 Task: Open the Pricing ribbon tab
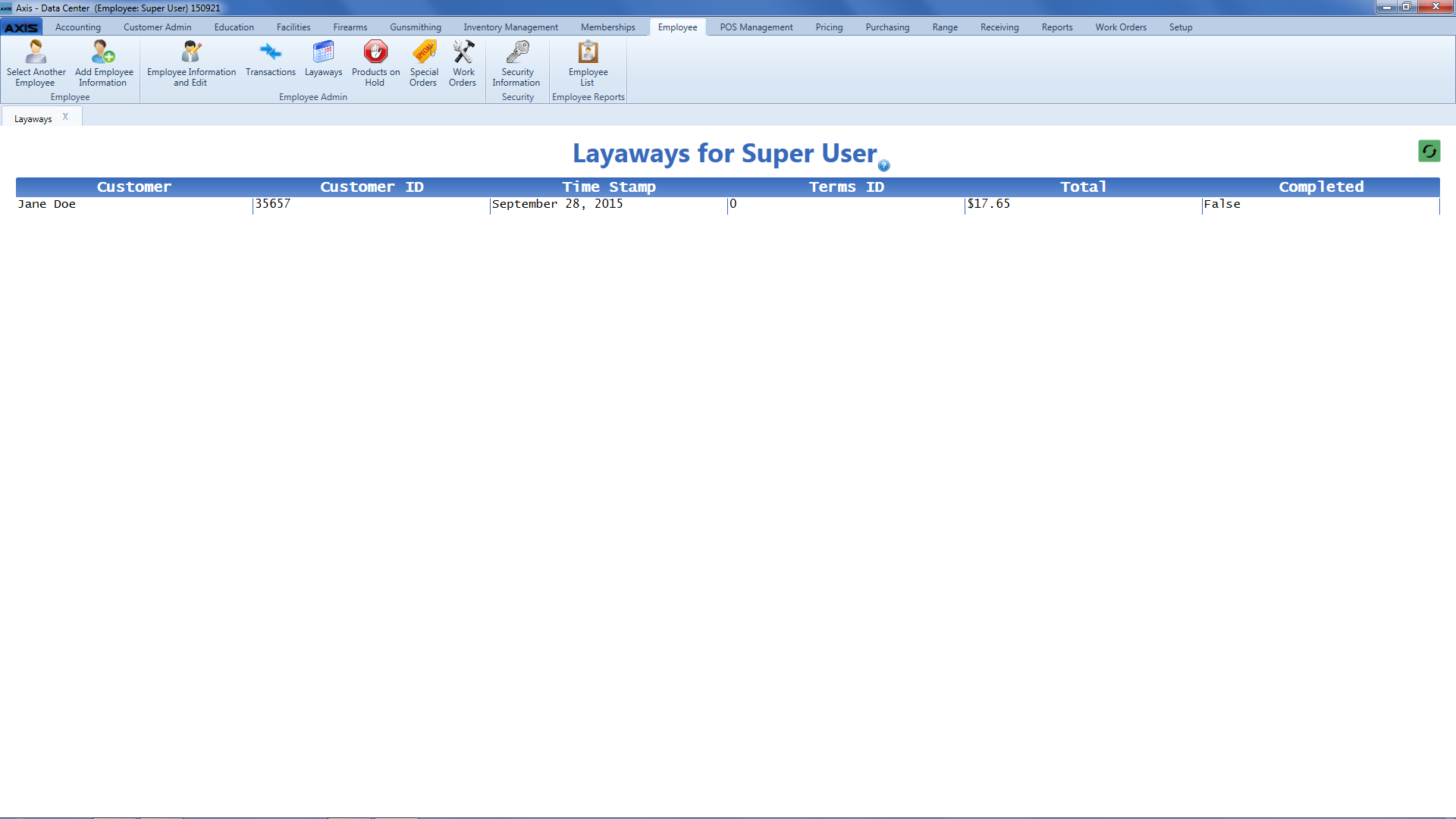click(830, 27)
